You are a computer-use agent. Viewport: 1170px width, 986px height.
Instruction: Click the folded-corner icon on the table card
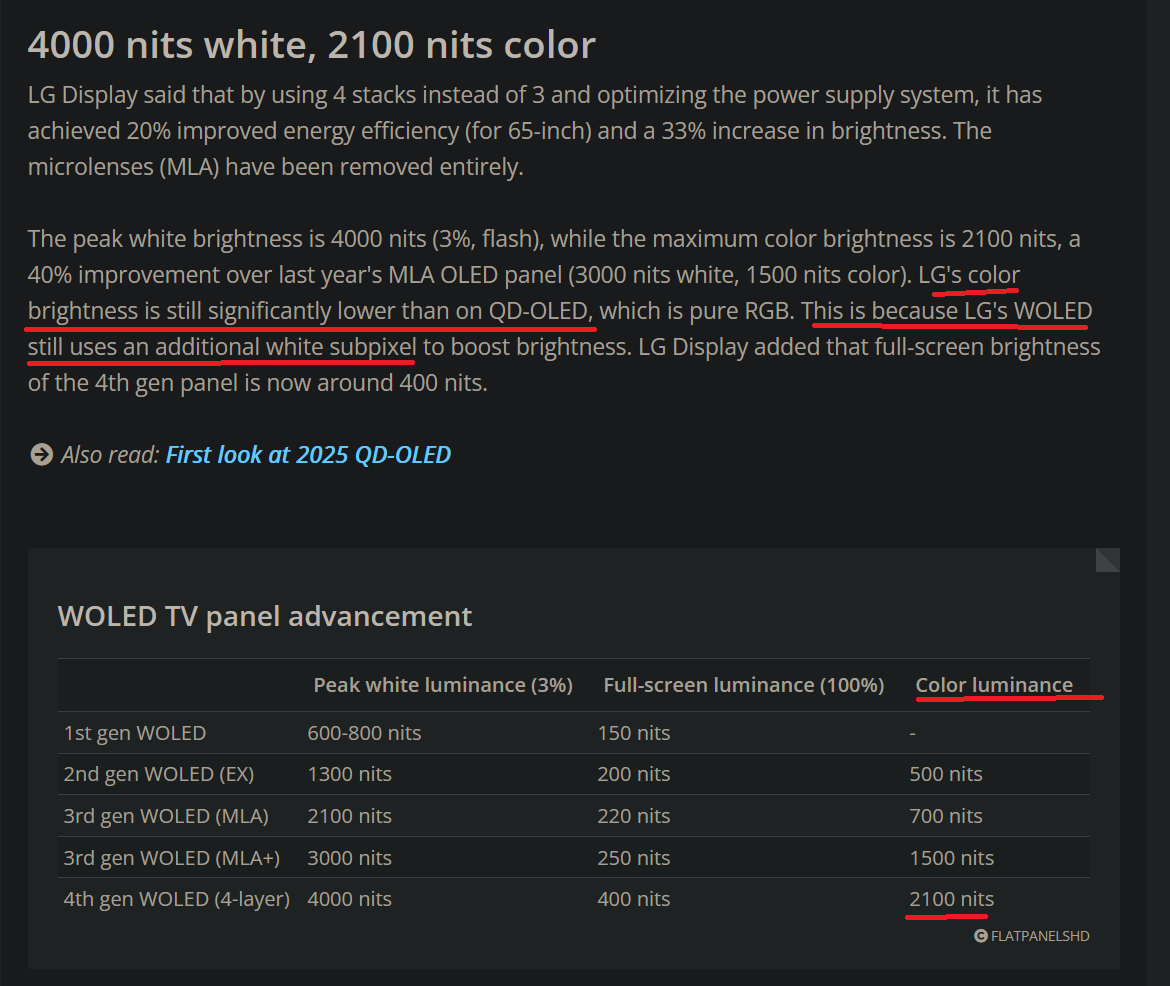point(1107,560)
